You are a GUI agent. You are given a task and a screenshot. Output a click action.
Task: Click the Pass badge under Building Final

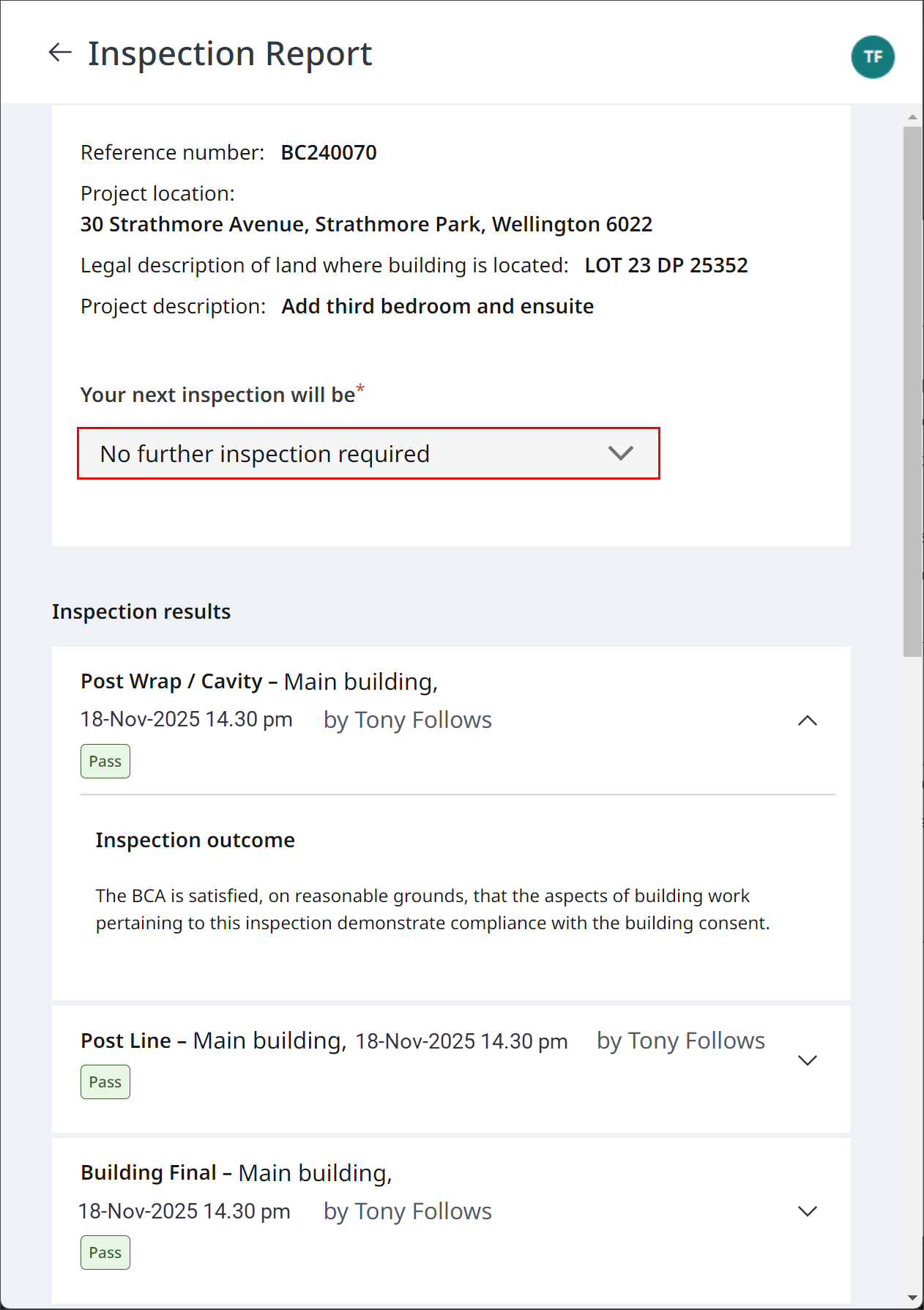pos(105,1253)
